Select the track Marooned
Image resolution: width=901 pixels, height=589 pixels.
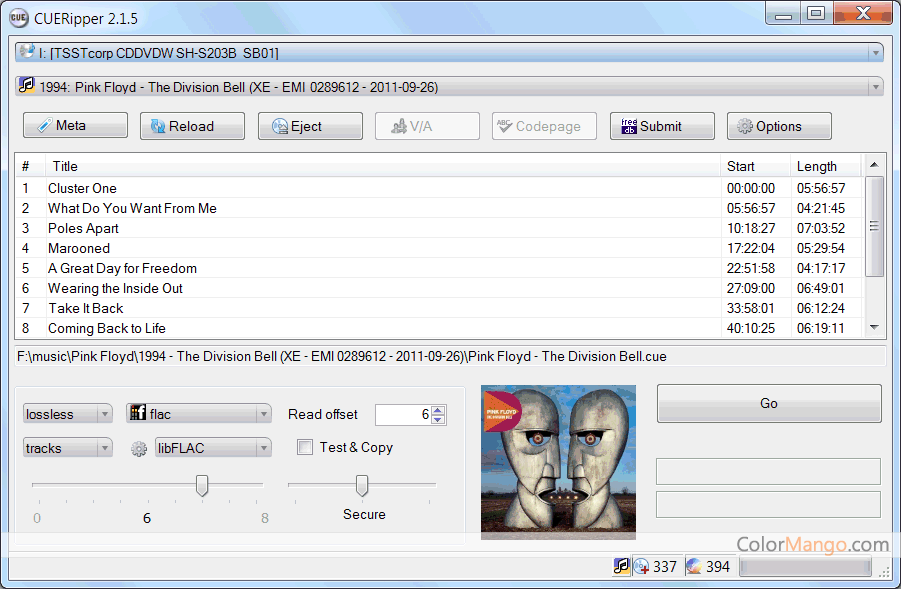point(79,248)
